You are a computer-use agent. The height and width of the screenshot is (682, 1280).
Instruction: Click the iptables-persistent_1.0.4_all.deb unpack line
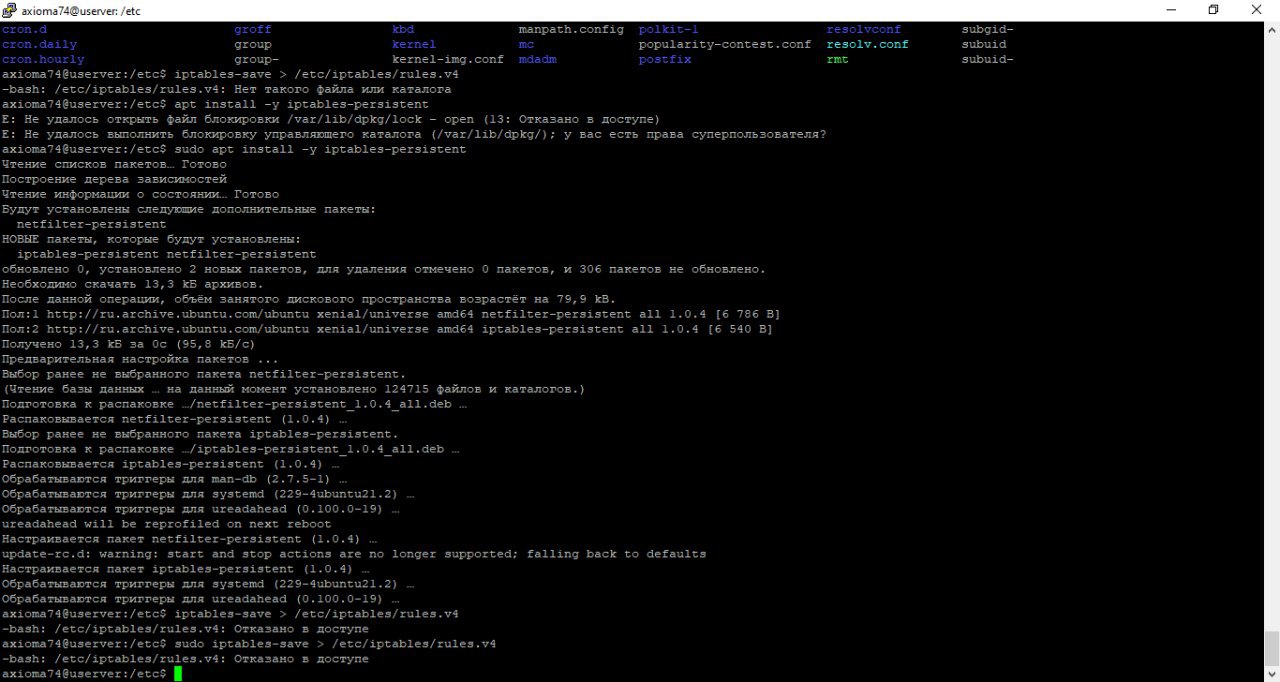[230, 449]
